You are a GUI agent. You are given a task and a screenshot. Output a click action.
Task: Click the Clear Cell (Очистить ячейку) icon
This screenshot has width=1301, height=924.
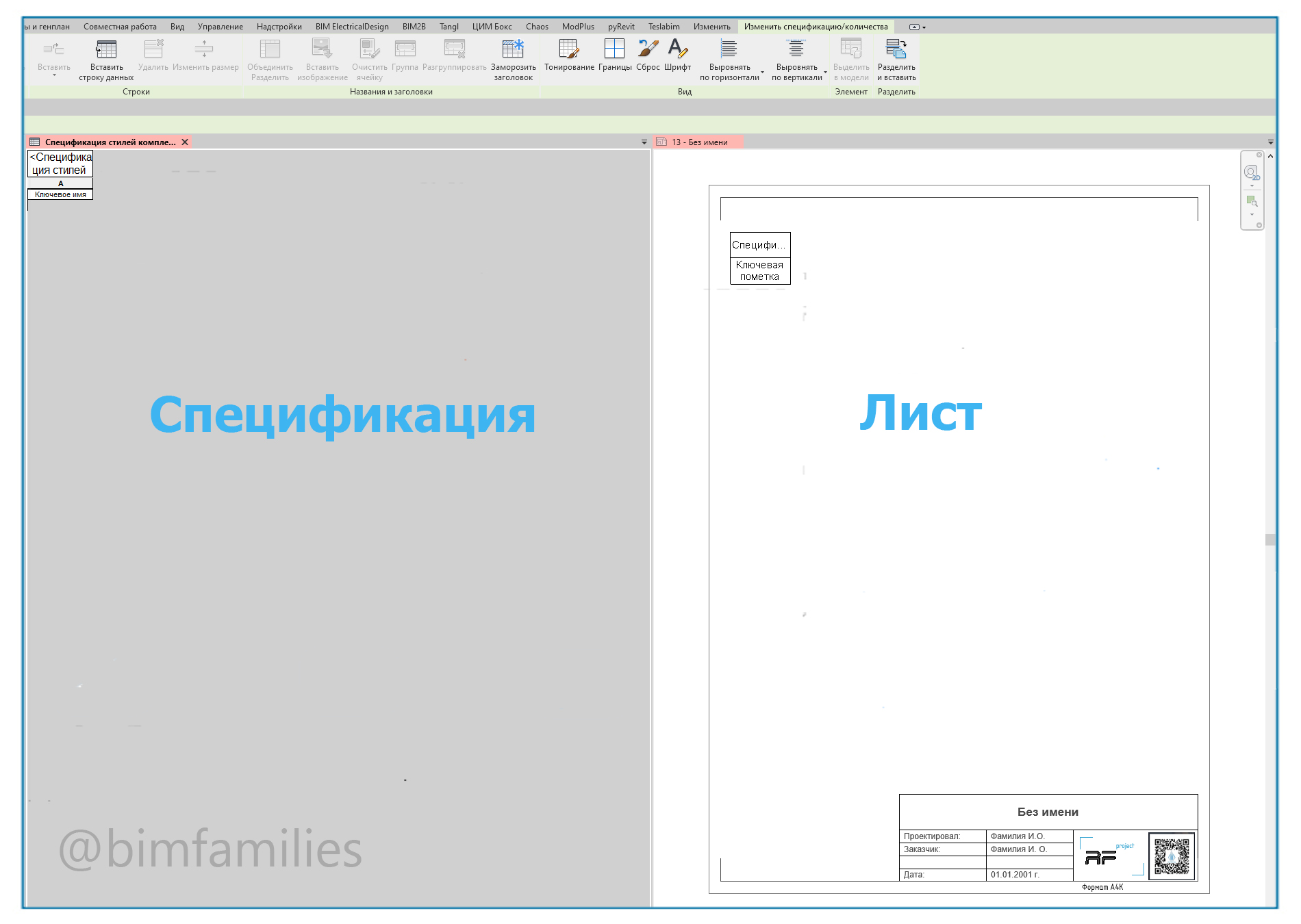click(370, 49)
